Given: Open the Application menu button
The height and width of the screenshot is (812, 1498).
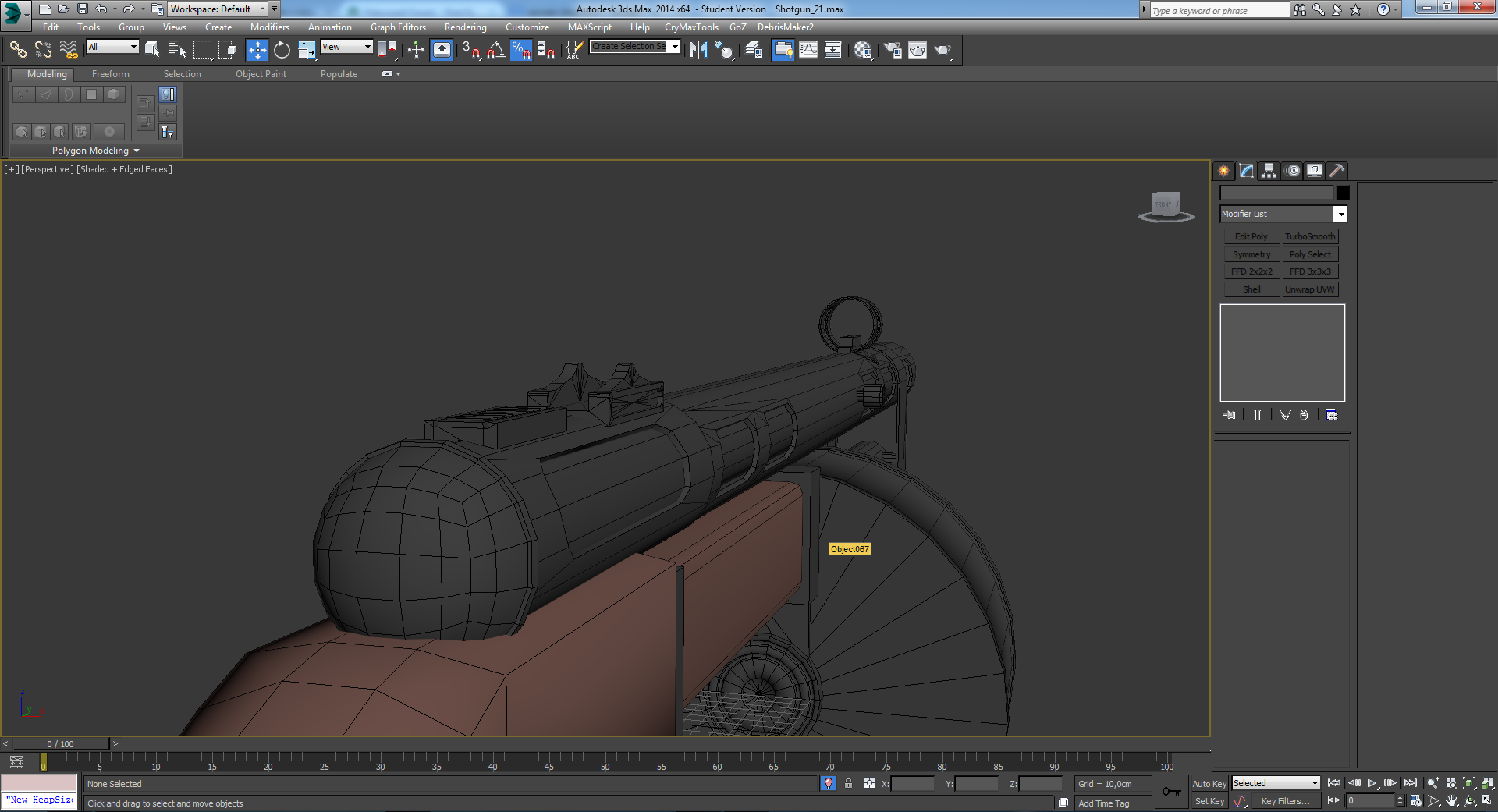Looking at the screenshot, I should (15, 14).
